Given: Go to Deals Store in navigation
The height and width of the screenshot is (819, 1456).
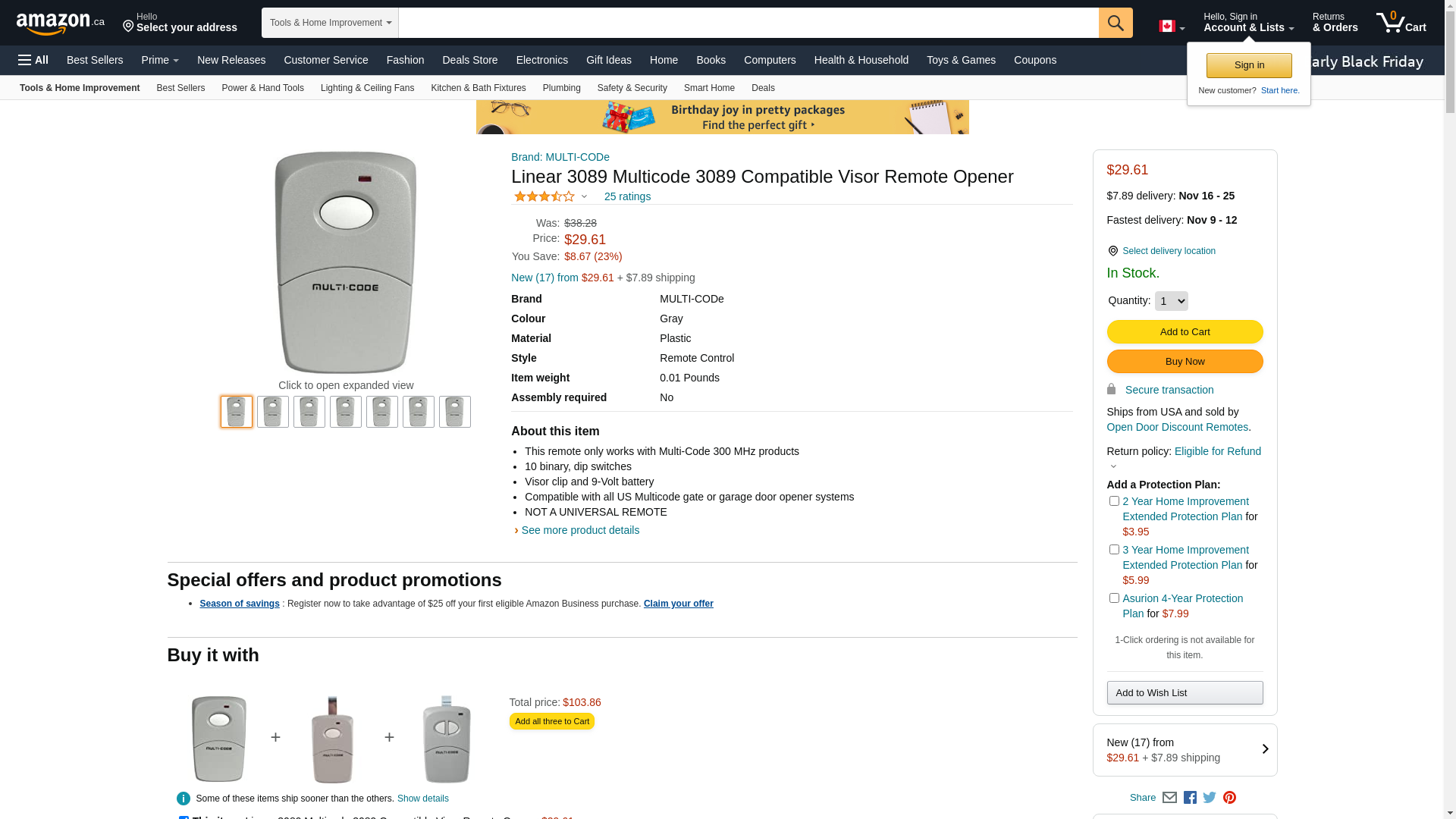Looking at the screenshot, I should tap(469, 60).
